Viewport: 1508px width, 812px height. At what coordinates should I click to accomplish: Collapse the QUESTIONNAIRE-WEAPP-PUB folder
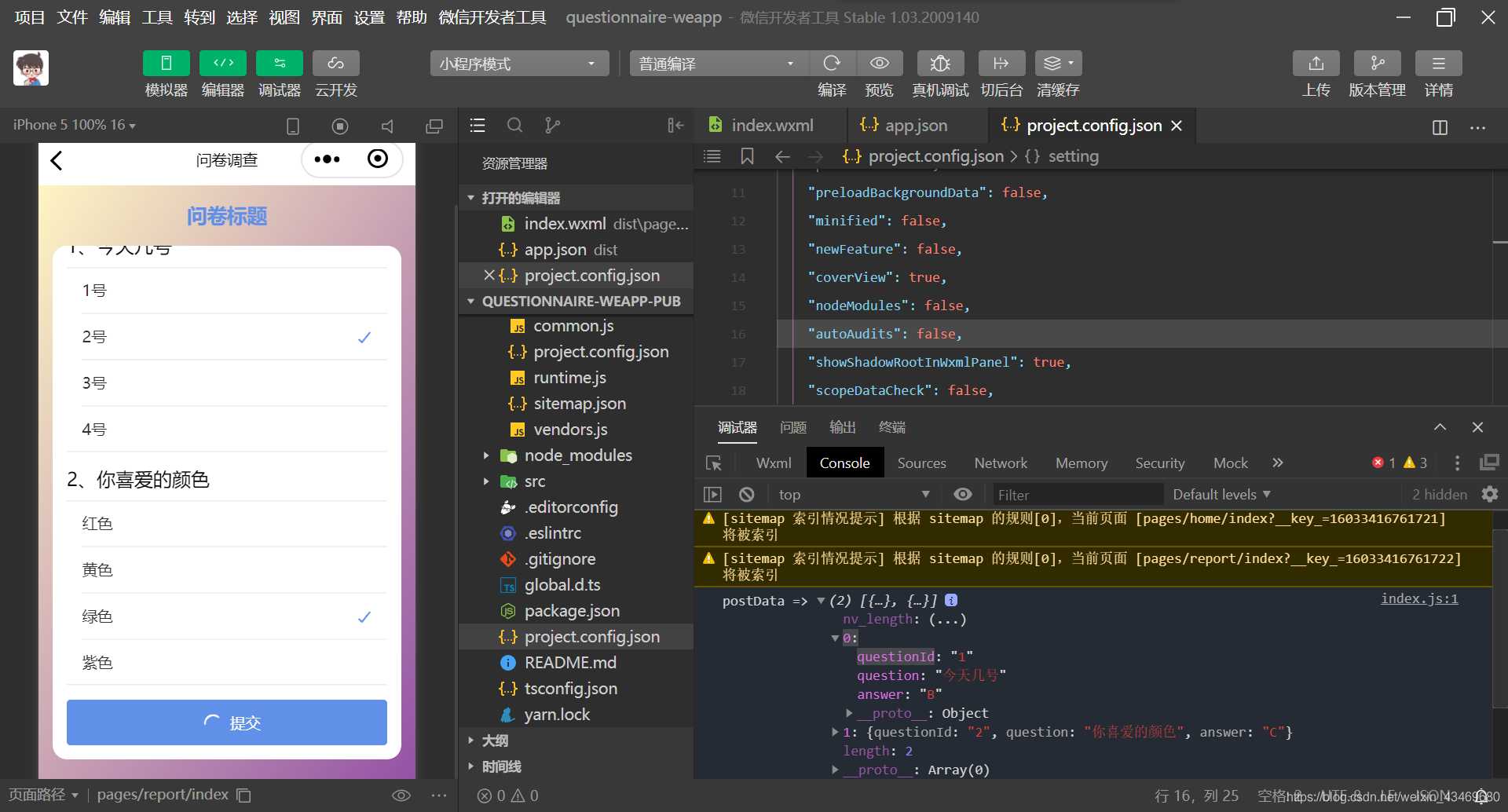point(471,302)
